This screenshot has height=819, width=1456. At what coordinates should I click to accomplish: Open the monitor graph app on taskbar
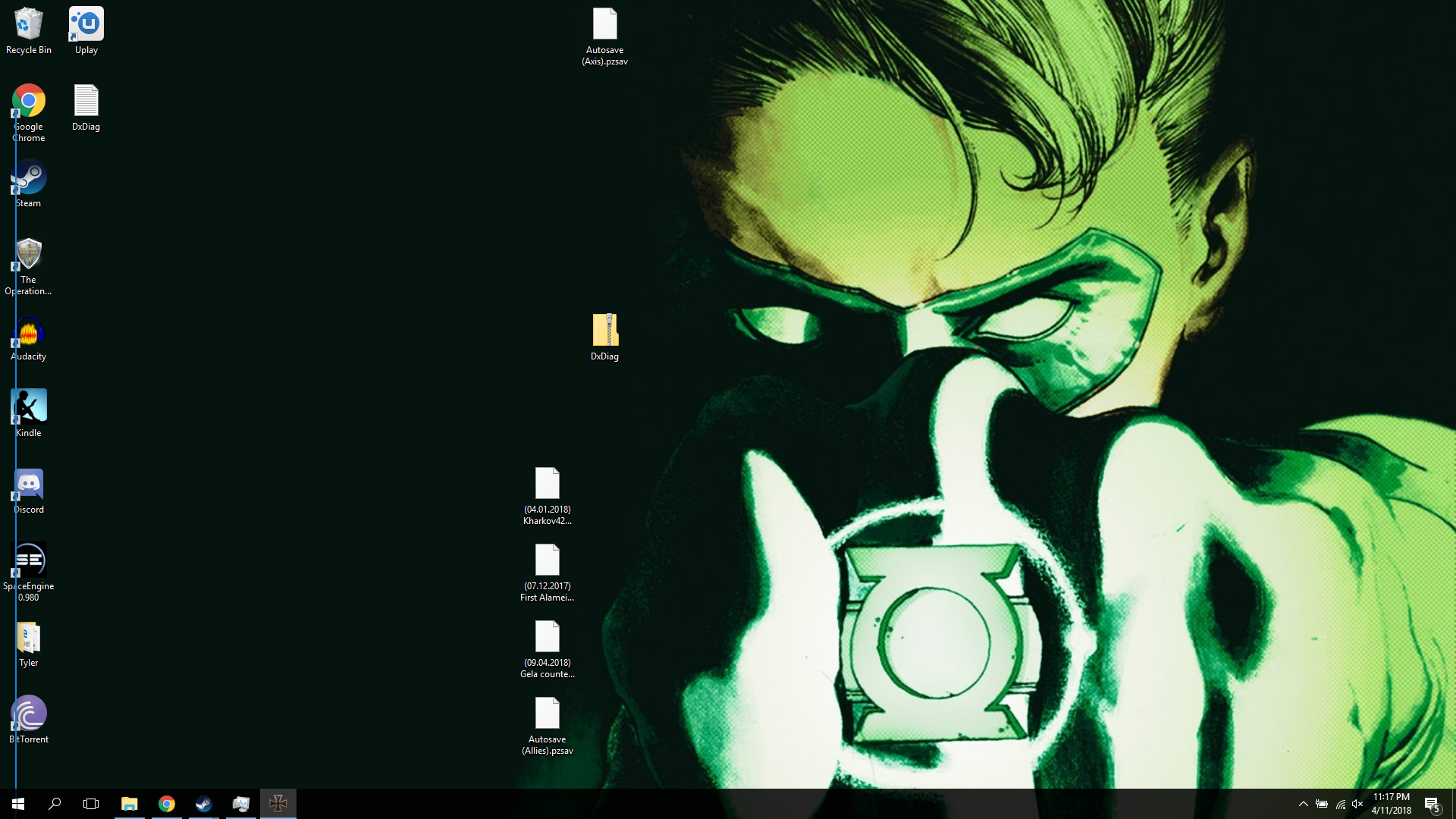(241, 804)
